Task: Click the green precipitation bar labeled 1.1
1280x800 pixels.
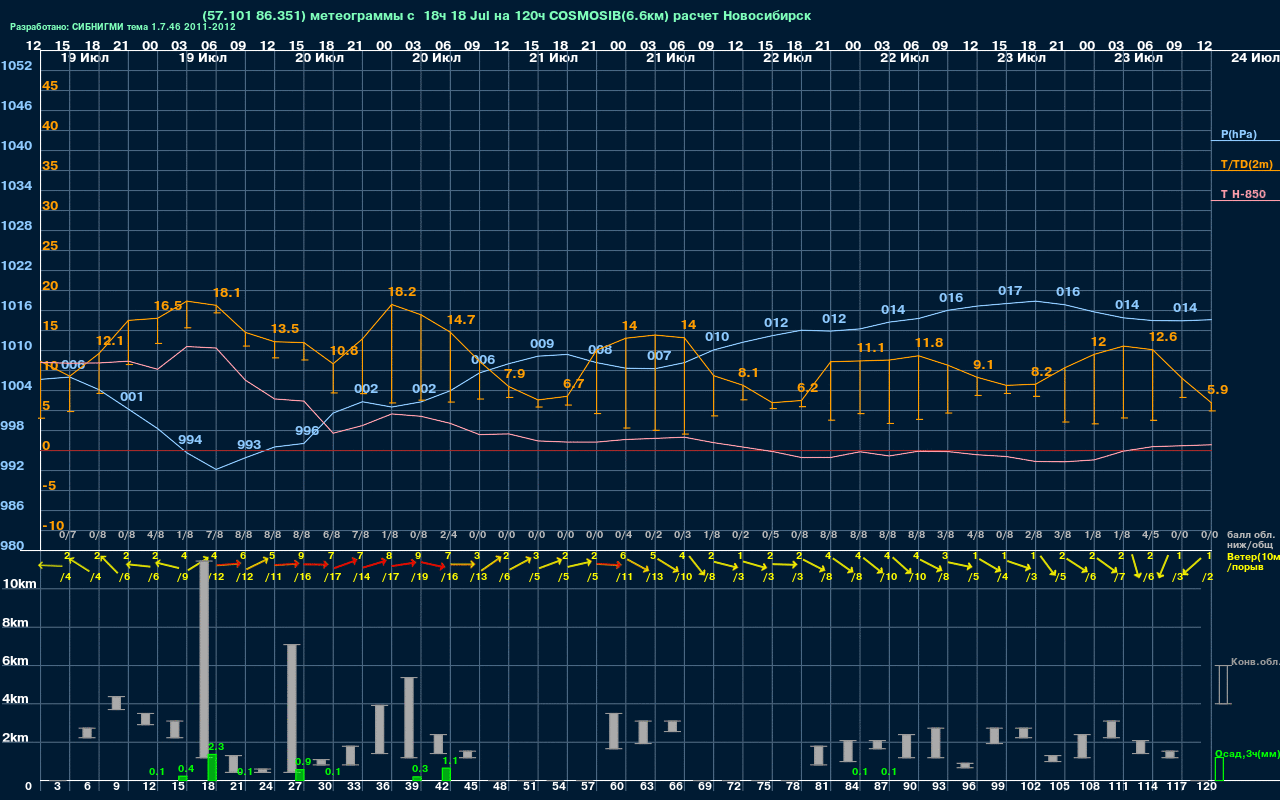Action: (446, 775)
